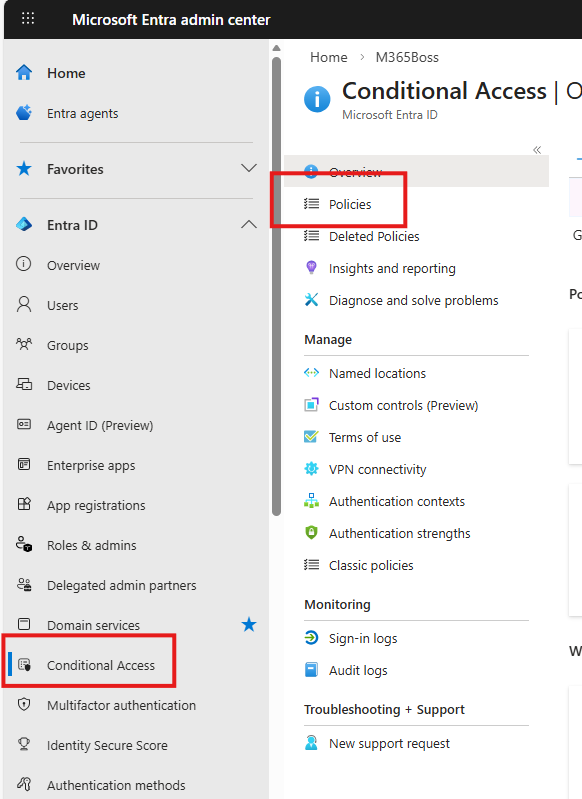Click the Enterprise apps icon
The image size is (582, 799).
coord(24,464)
